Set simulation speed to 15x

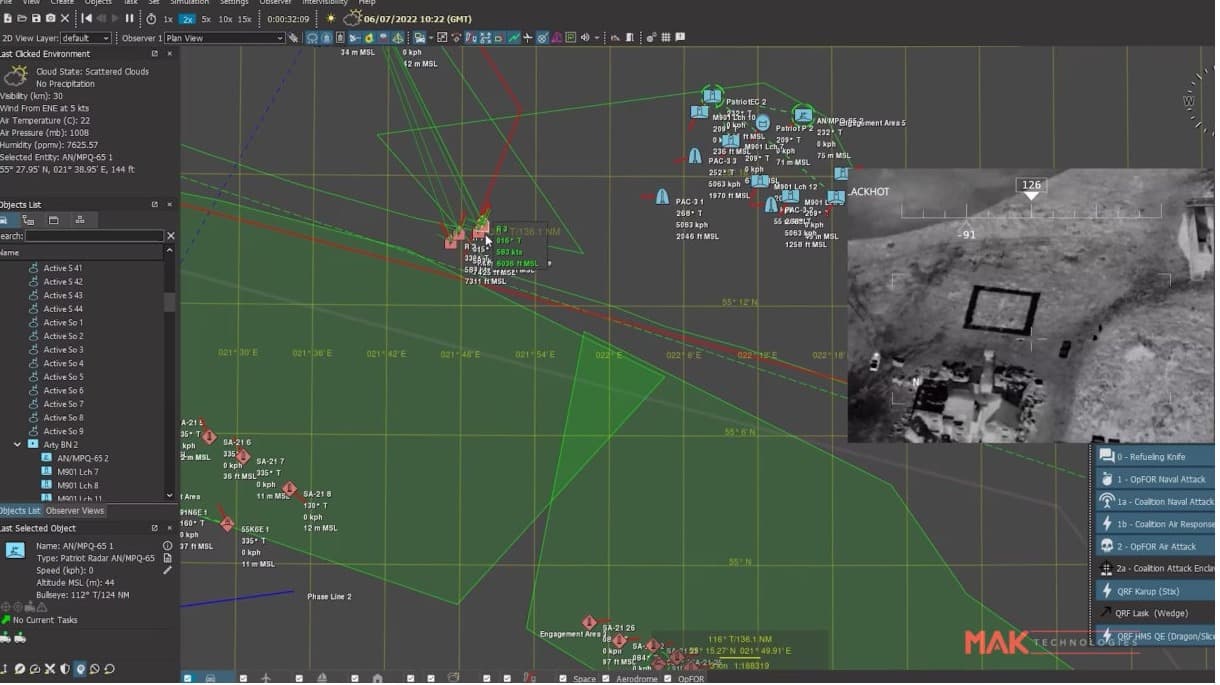(245, 19)
